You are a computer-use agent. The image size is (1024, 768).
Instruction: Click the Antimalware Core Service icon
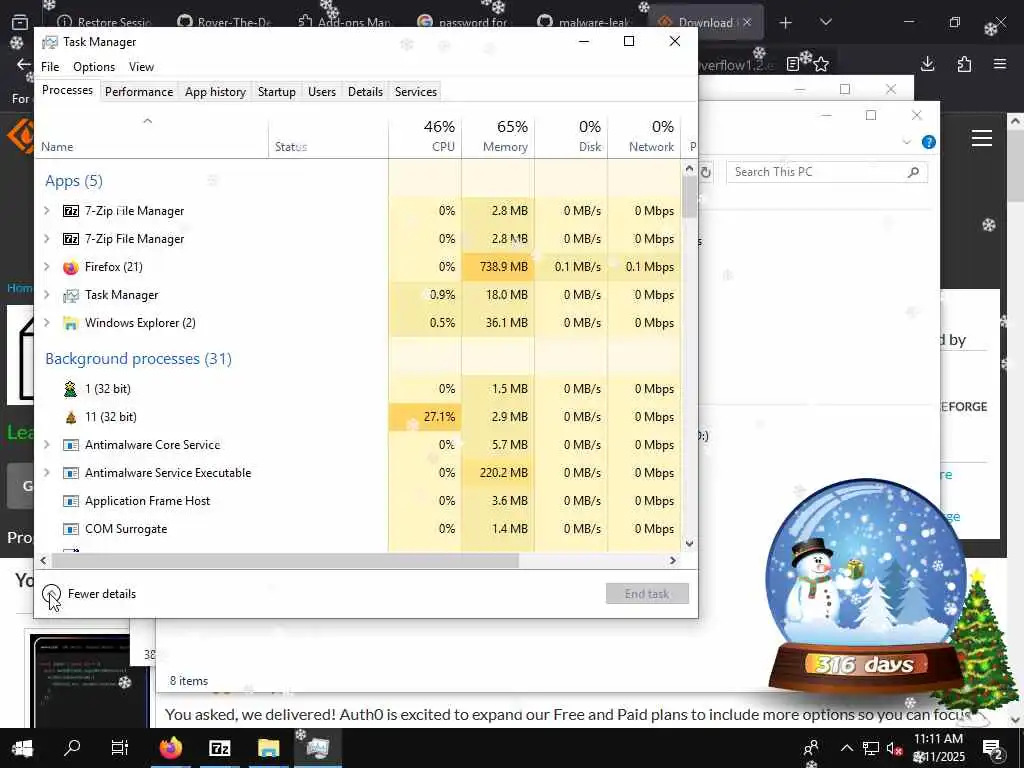[71, 445]
